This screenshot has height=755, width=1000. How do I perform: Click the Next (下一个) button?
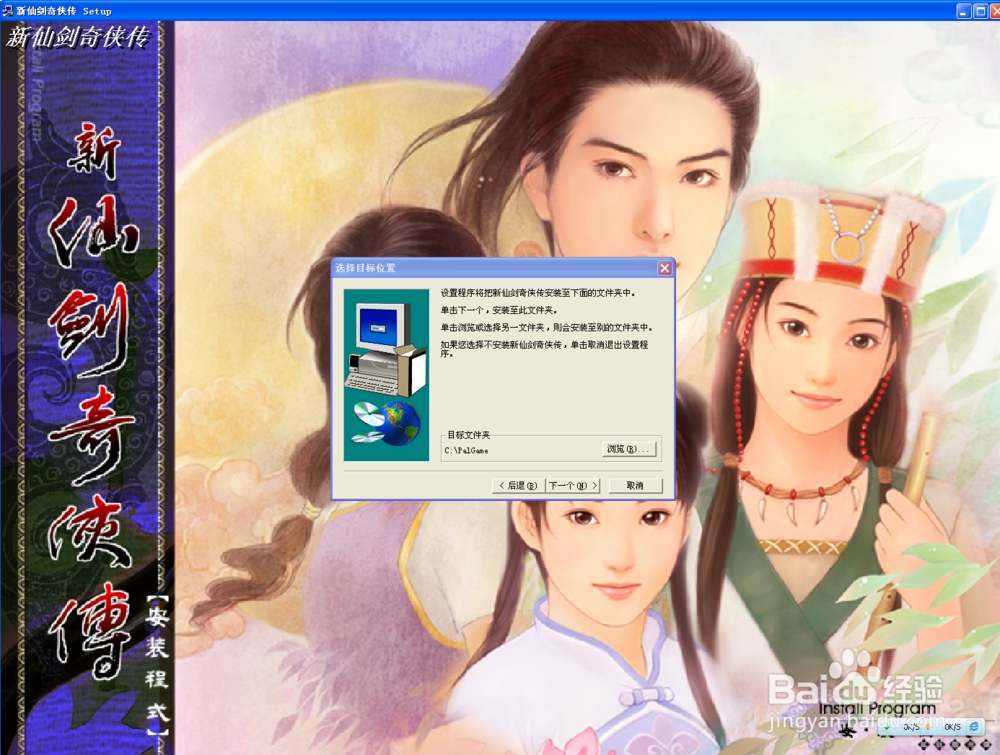[573, 485]
